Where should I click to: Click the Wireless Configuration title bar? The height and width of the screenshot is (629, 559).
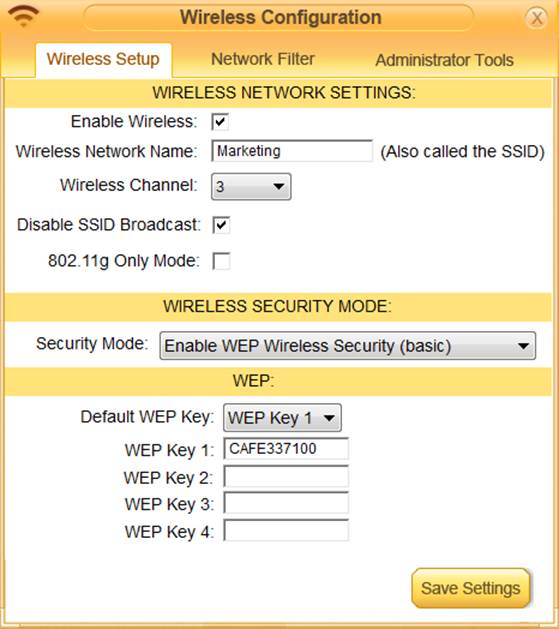point(280,18)
